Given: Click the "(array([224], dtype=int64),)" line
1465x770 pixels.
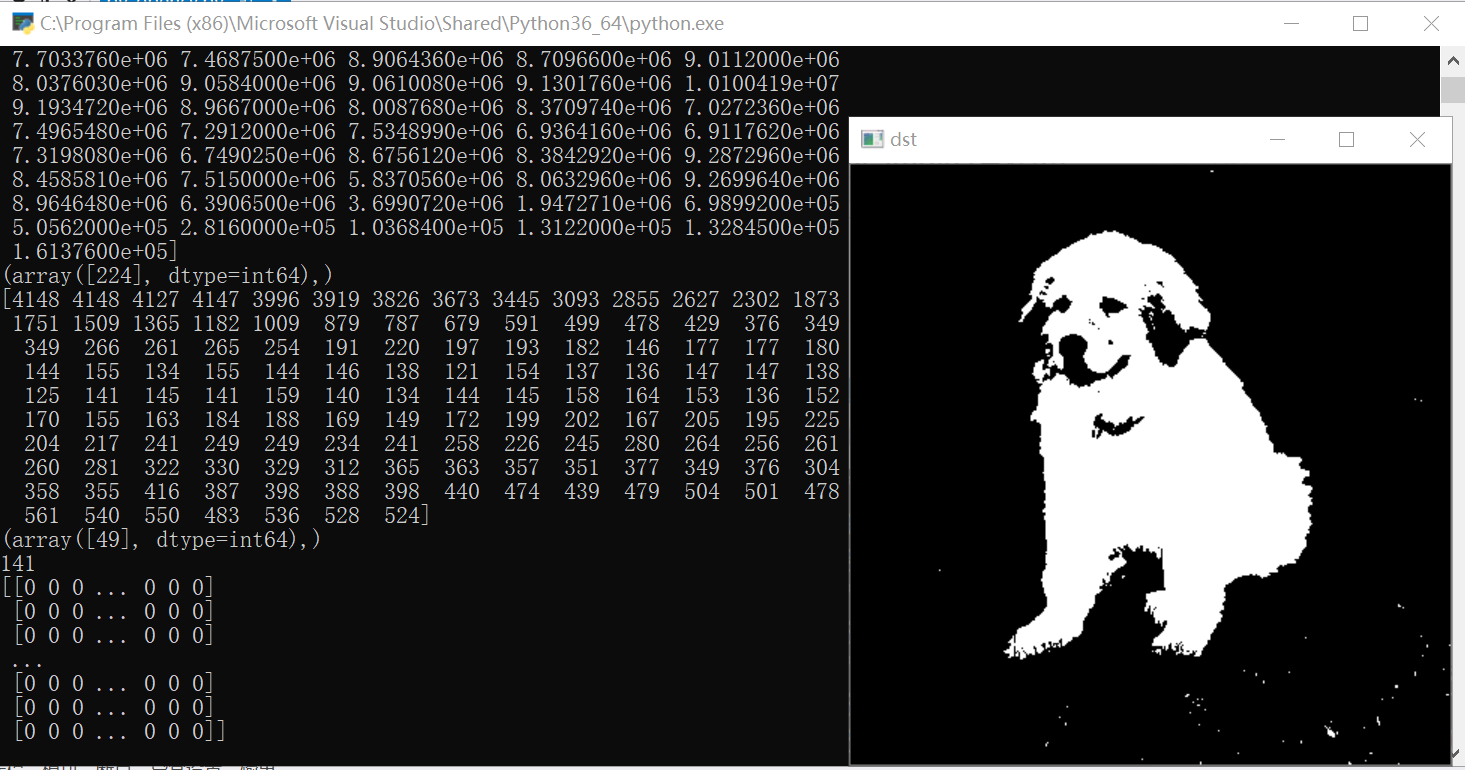Looking at the screenshot, I should [x=168, y=275].
